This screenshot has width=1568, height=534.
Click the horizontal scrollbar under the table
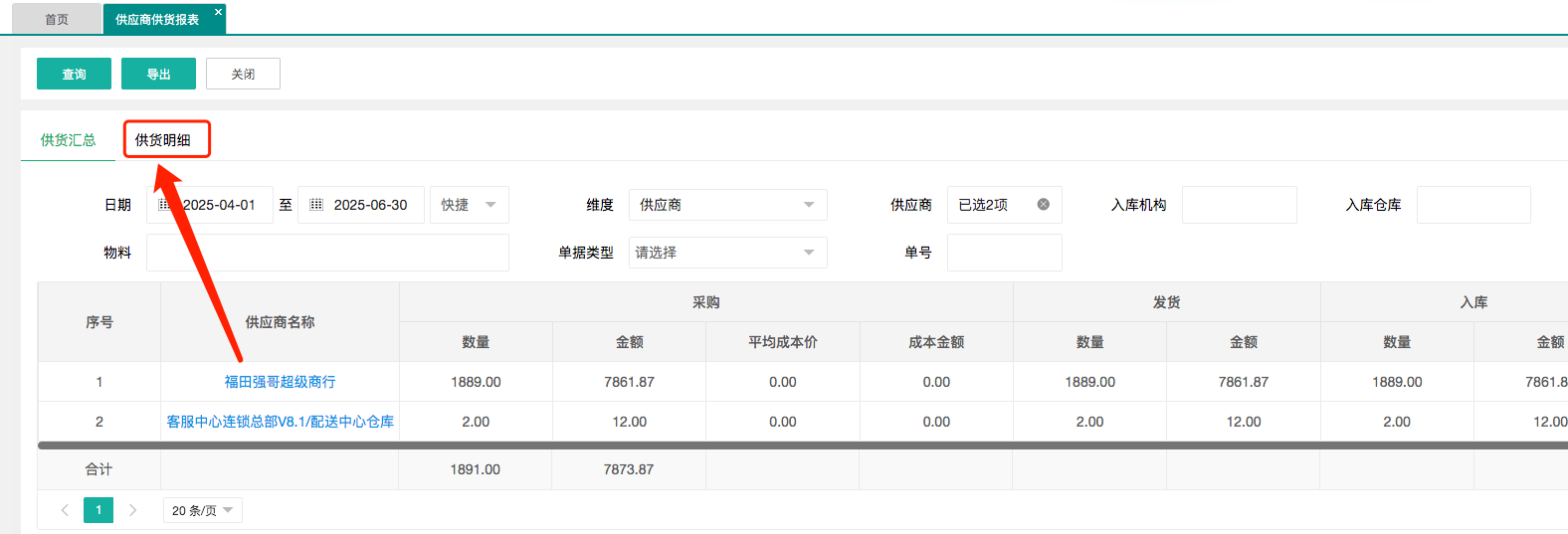click(796, 445)
